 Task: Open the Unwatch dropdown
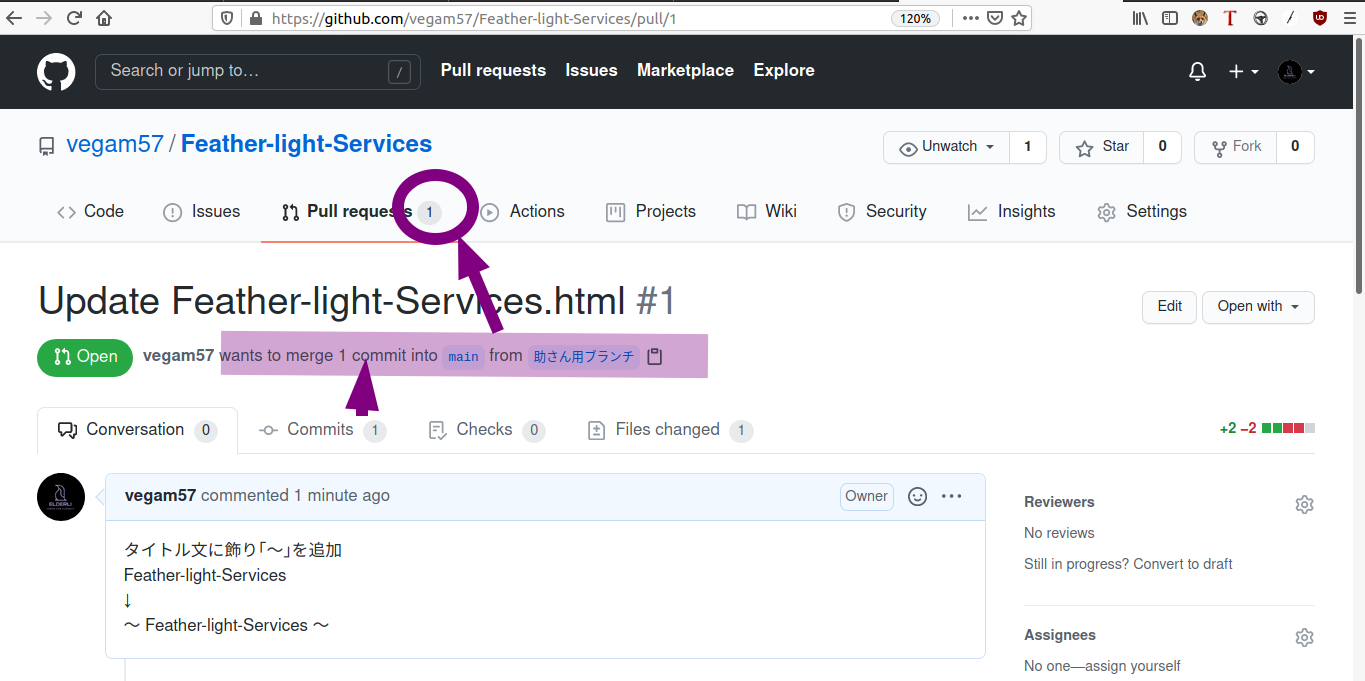click(x=947, y=147)
